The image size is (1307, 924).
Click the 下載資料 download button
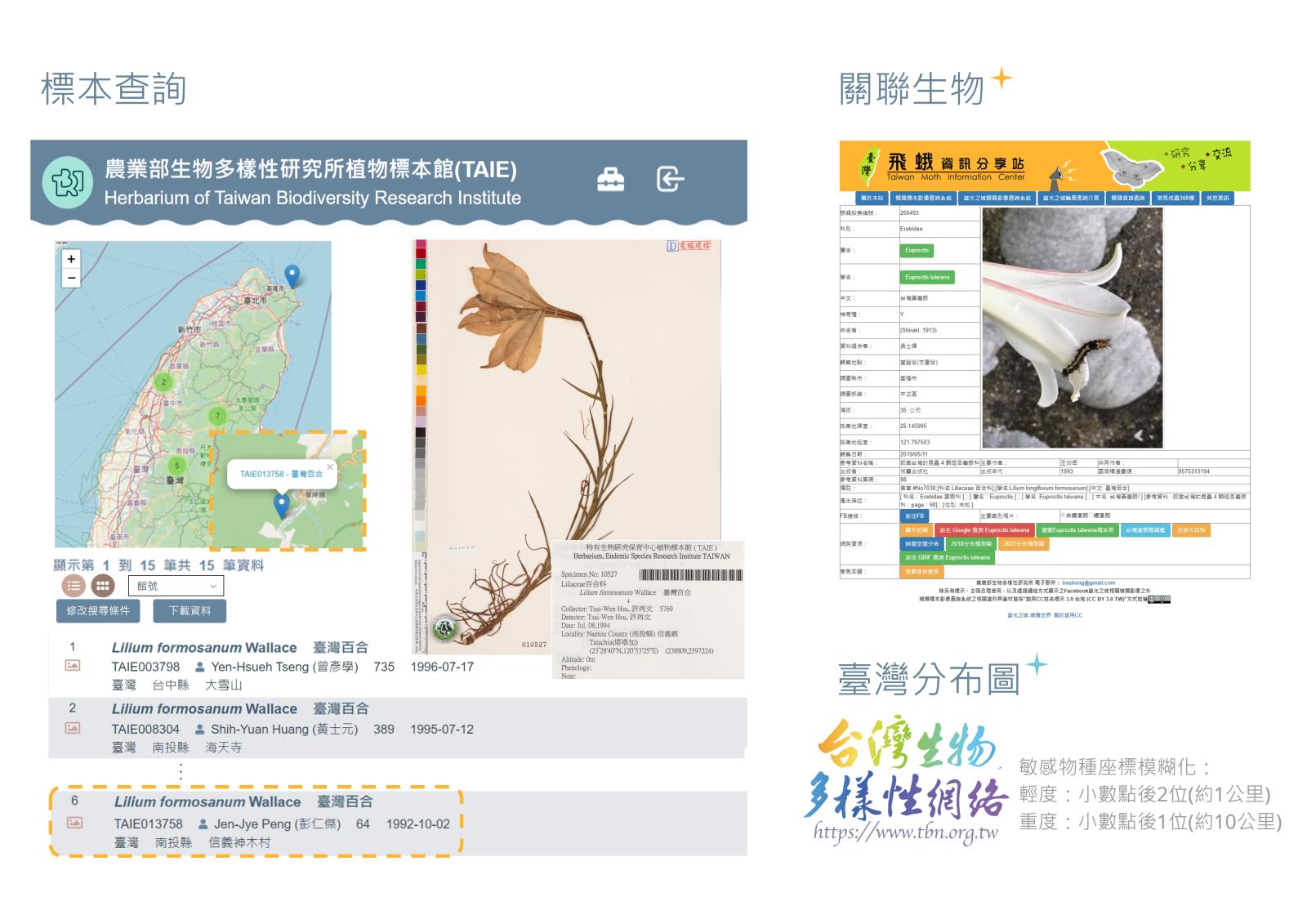click(x=190, y=611)
